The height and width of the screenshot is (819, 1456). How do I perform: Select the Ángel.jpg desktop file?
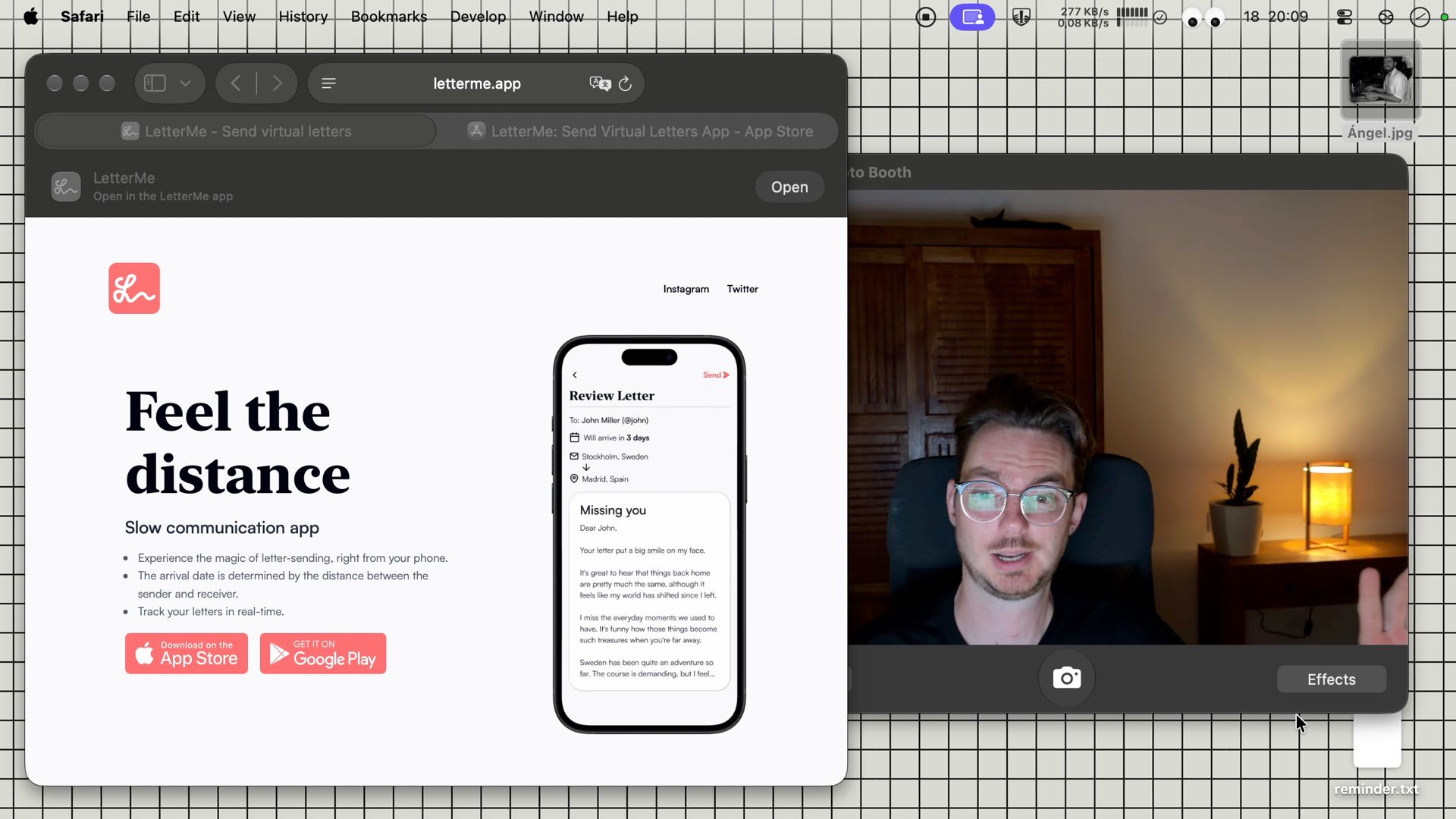1380,92
